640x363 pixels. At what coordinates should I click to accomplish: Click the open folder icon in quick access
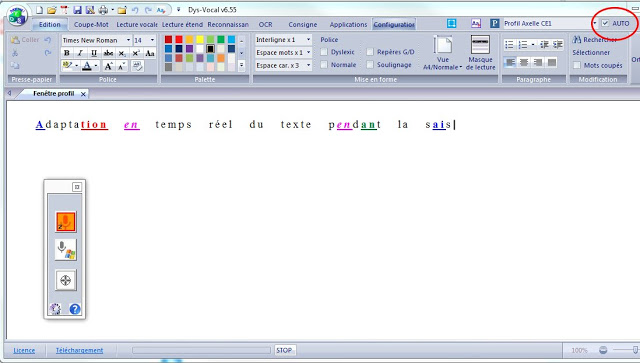(x=51, y=10)
